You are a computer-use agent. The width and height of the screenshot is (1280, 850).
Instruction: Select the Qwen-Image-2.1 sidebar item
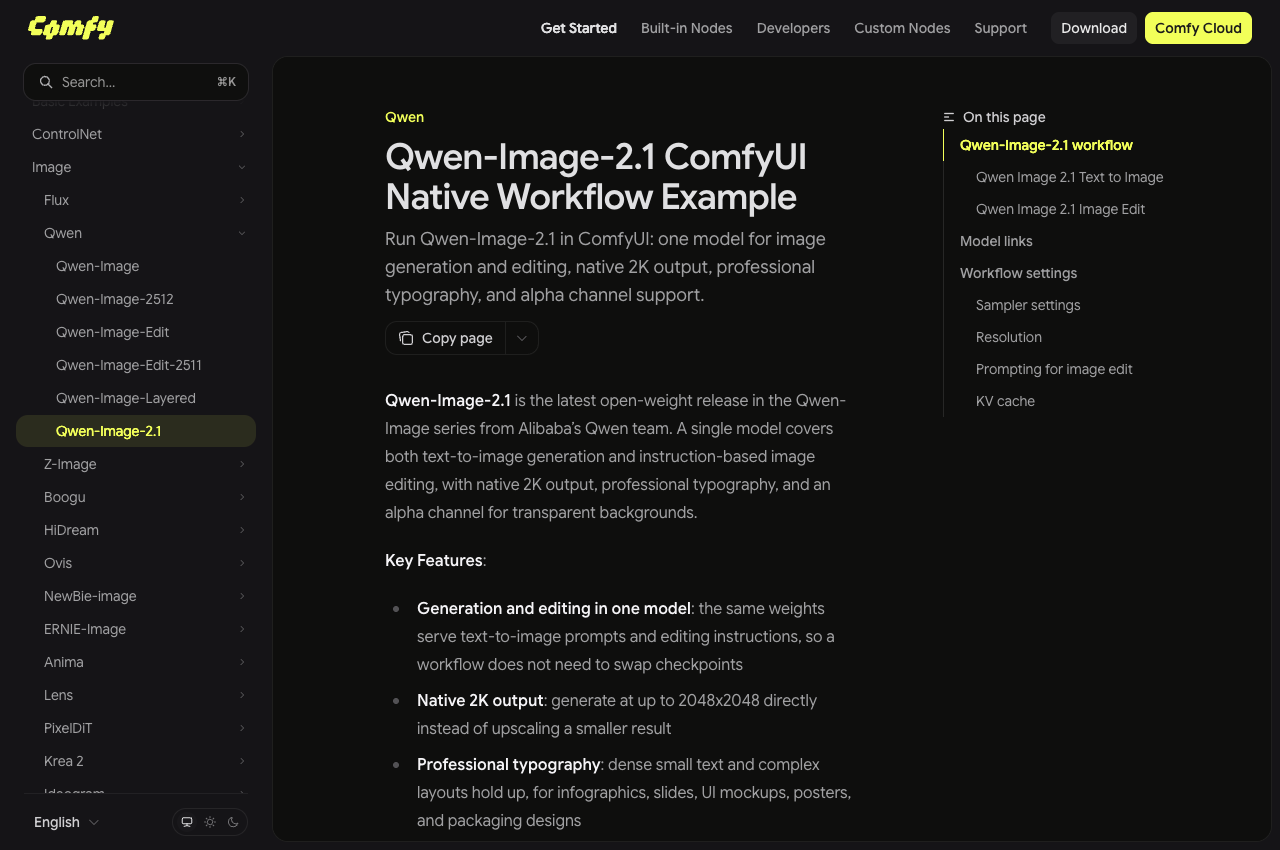[x=136, y=431]
